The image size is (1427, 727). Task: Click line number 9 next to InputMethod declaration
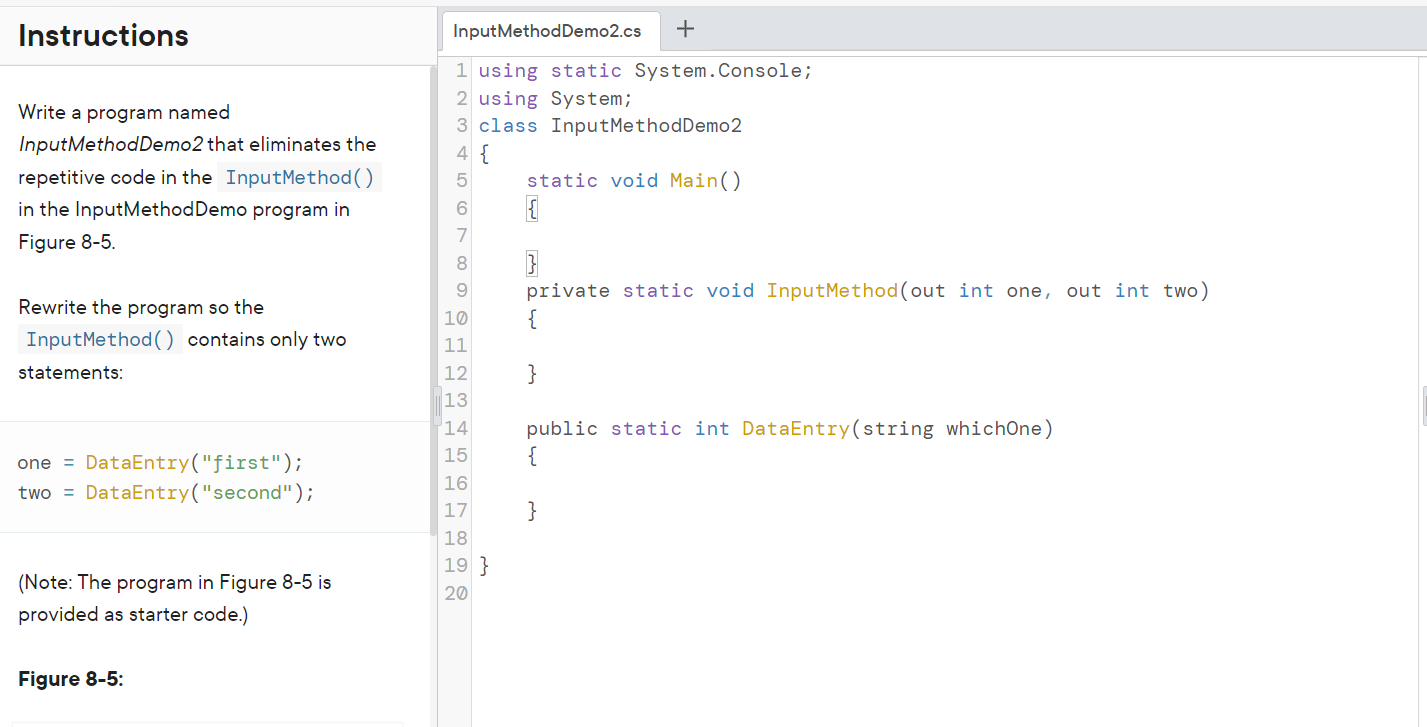click(x=460, y=290)
